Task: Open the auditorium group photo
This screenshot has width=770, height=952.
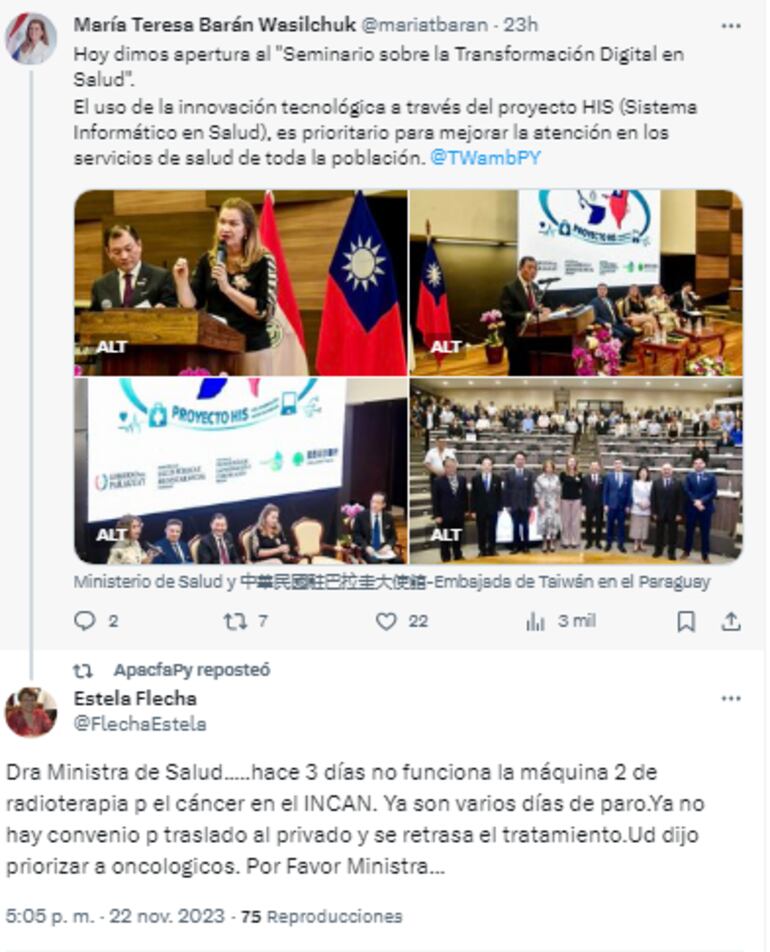Action: pos(576,471)
